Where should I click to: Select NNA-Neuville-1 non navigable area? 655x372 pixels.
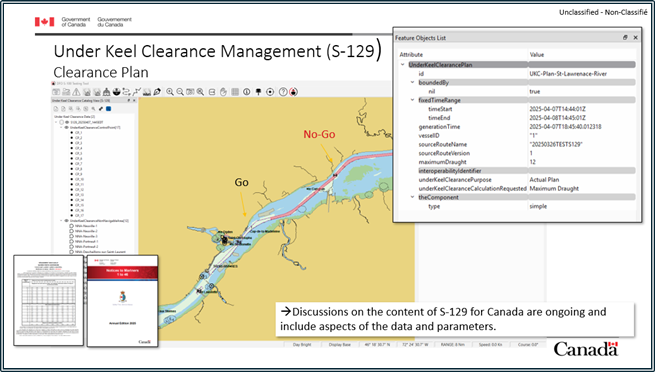pos(86,226)
